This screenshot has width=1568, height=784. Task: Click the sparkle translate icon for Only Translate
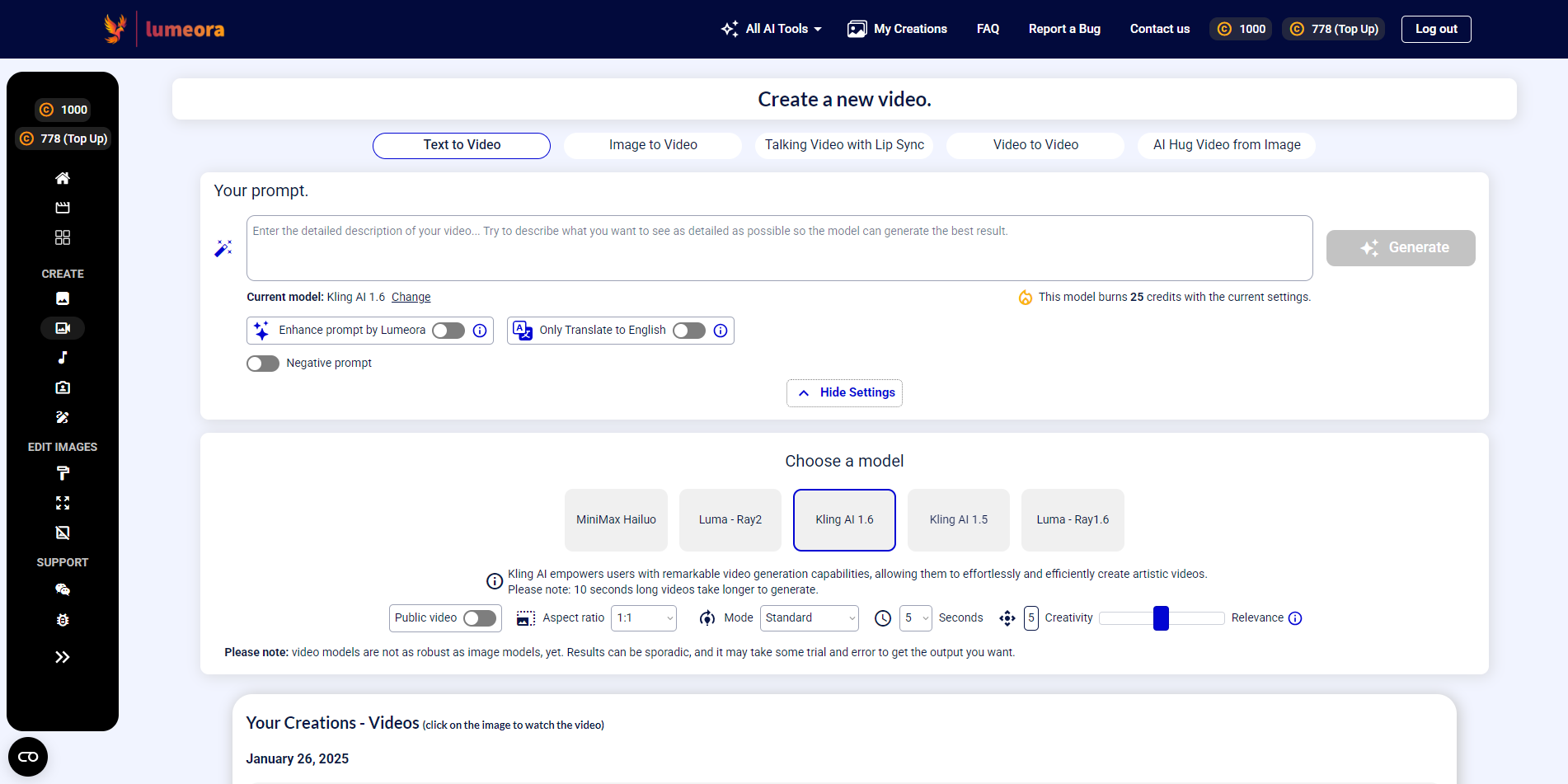point(523,331)
